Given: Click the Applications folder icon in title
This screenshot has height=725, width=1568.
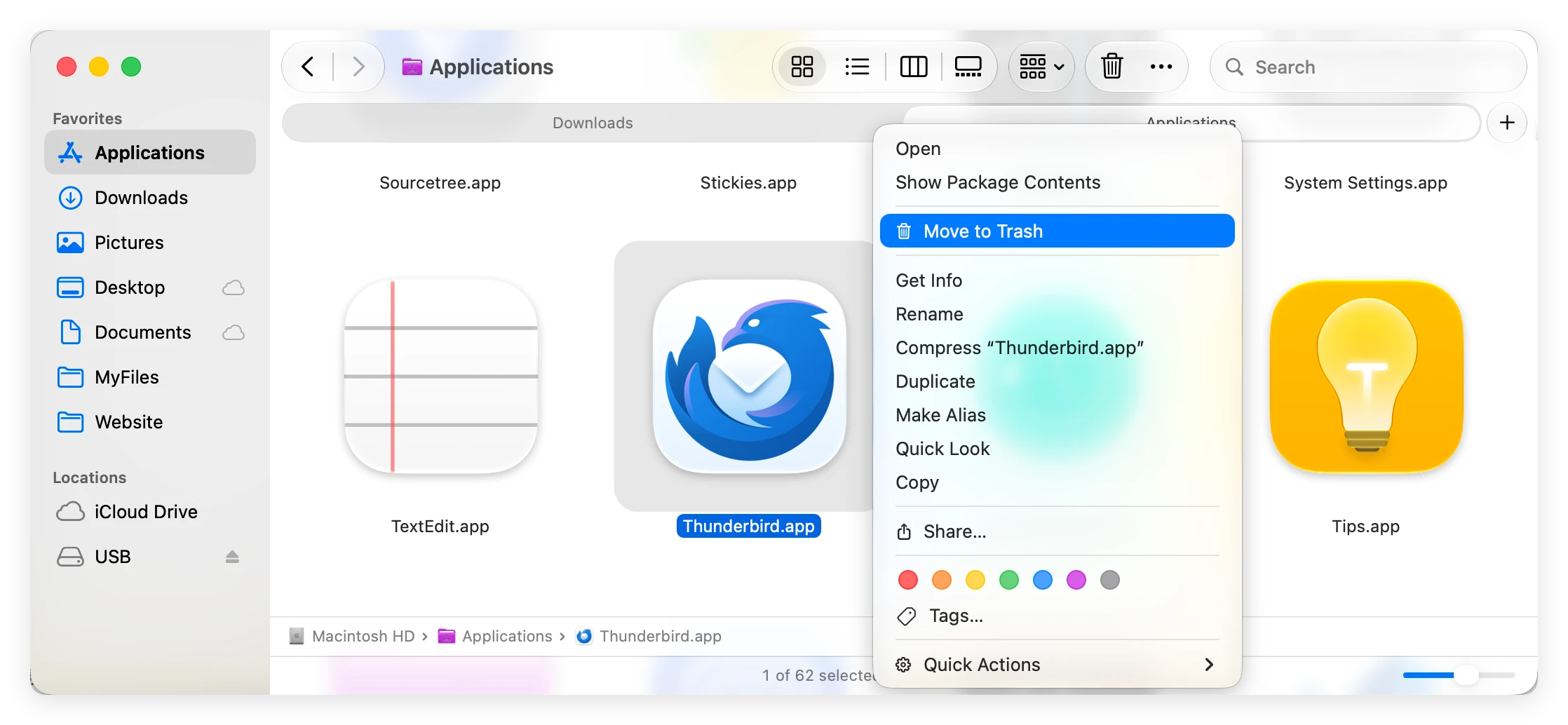Looking at the screenshot, I should [412, 67].
